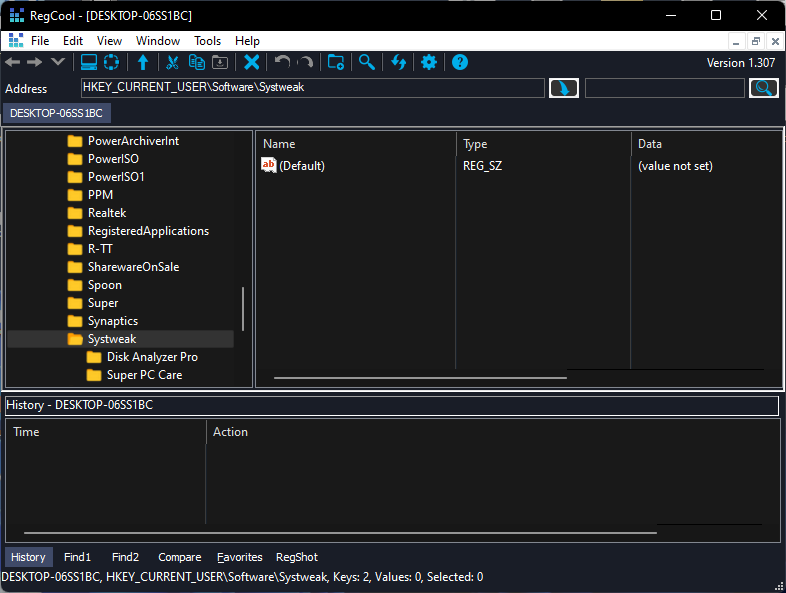
Task: Select the PowerArchiverInt key
Action: 133,141
